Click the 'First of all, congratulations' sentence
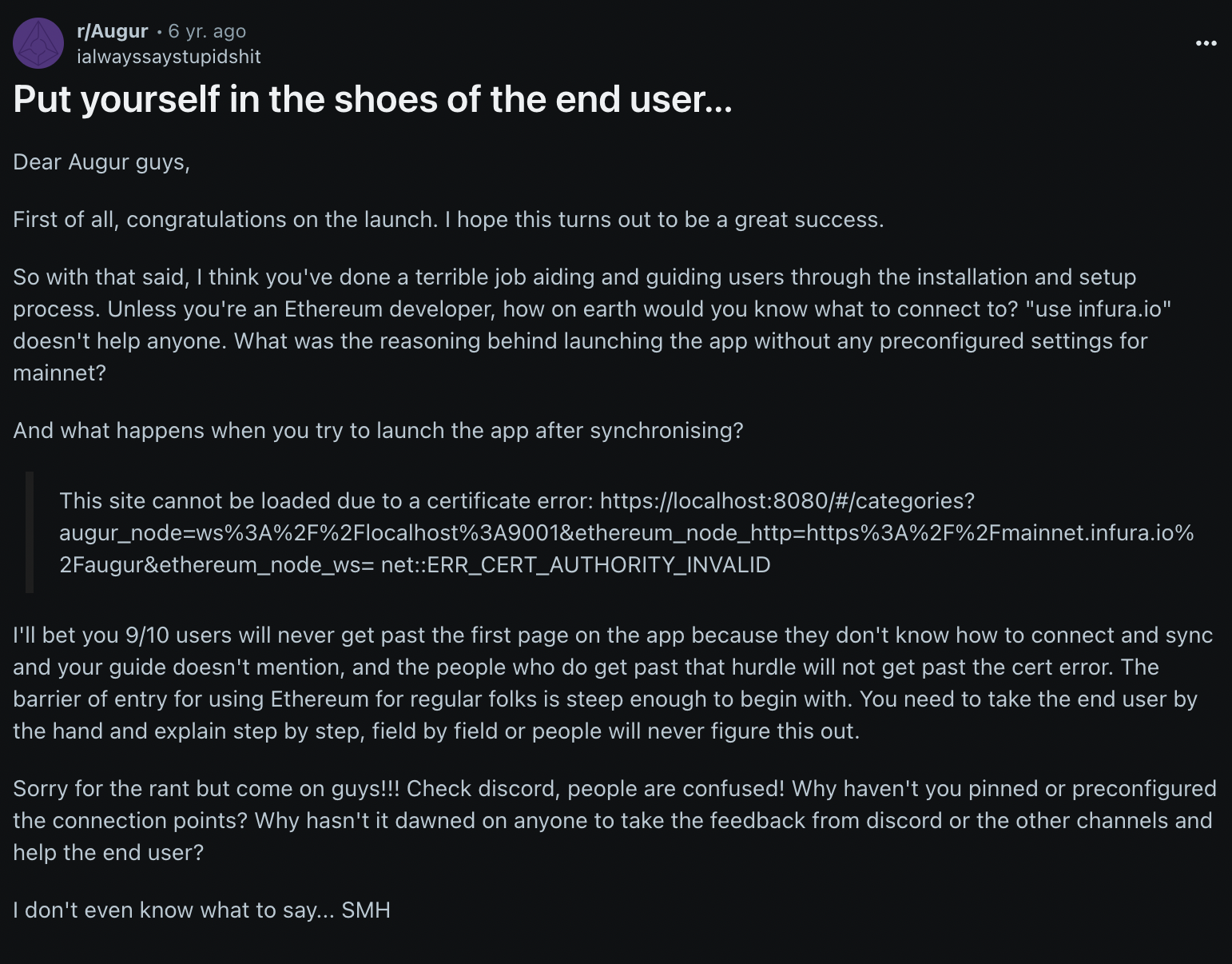 pos(448,220)
